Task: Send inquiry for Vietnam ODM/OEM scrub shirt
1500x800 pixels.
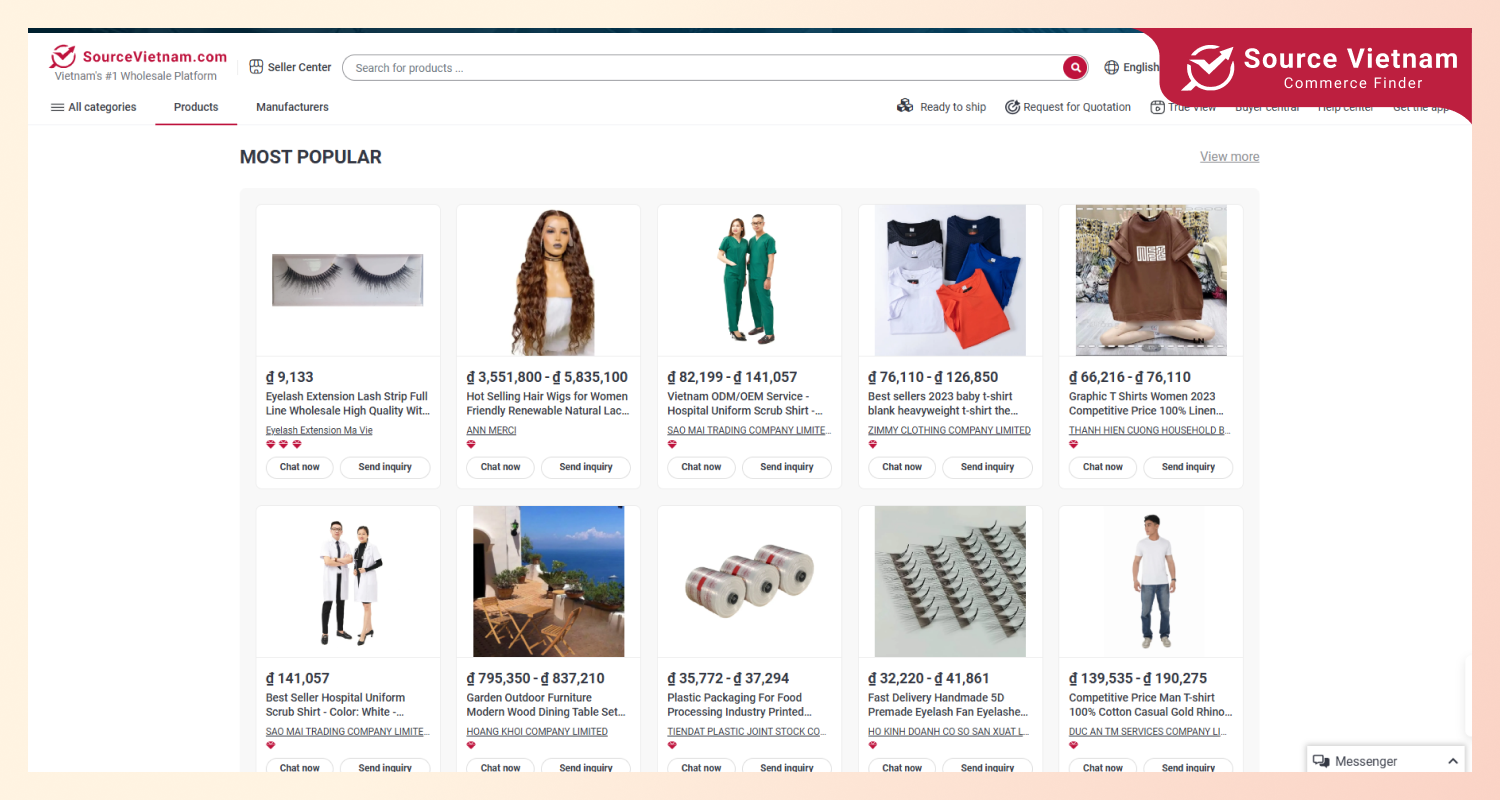Action: pyautogui.click(x=787, y=467)
